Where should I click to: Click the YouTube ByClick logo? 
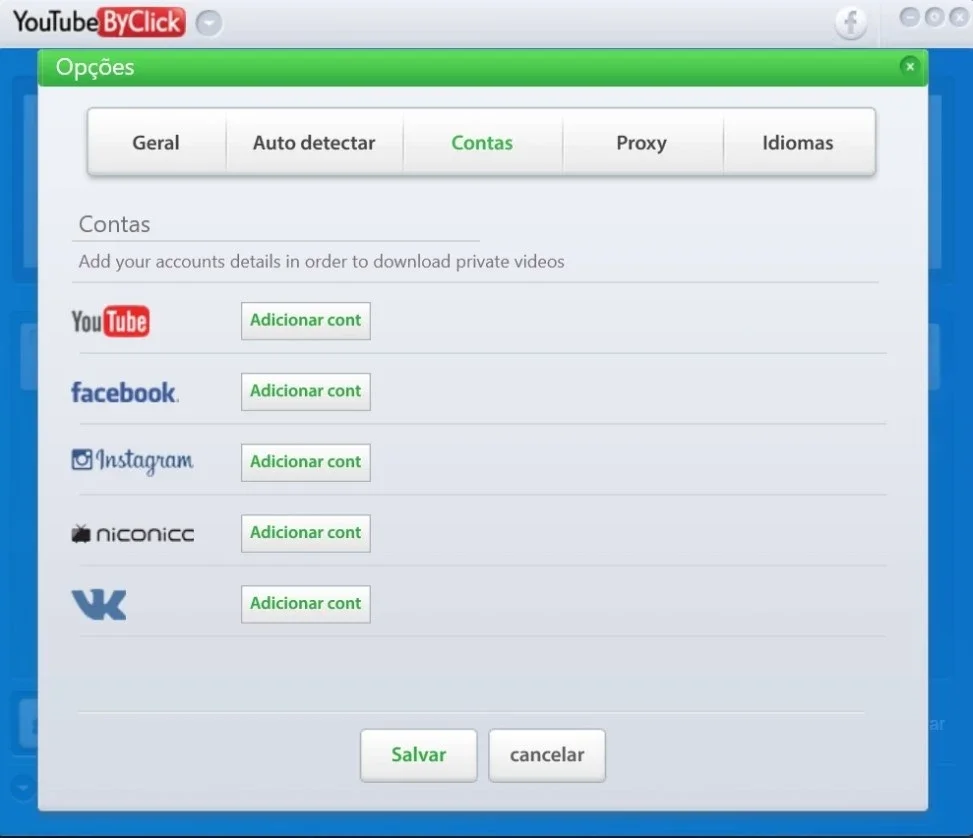(x=99, y=22)
